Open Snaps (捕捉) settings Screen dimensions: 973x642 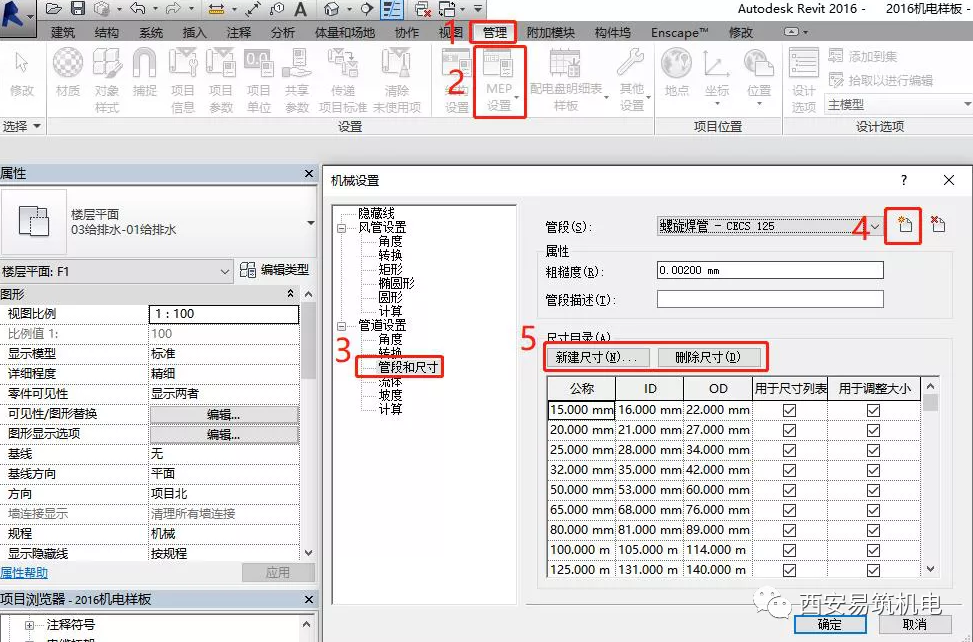pyautogui.click(x=145, y=73)
